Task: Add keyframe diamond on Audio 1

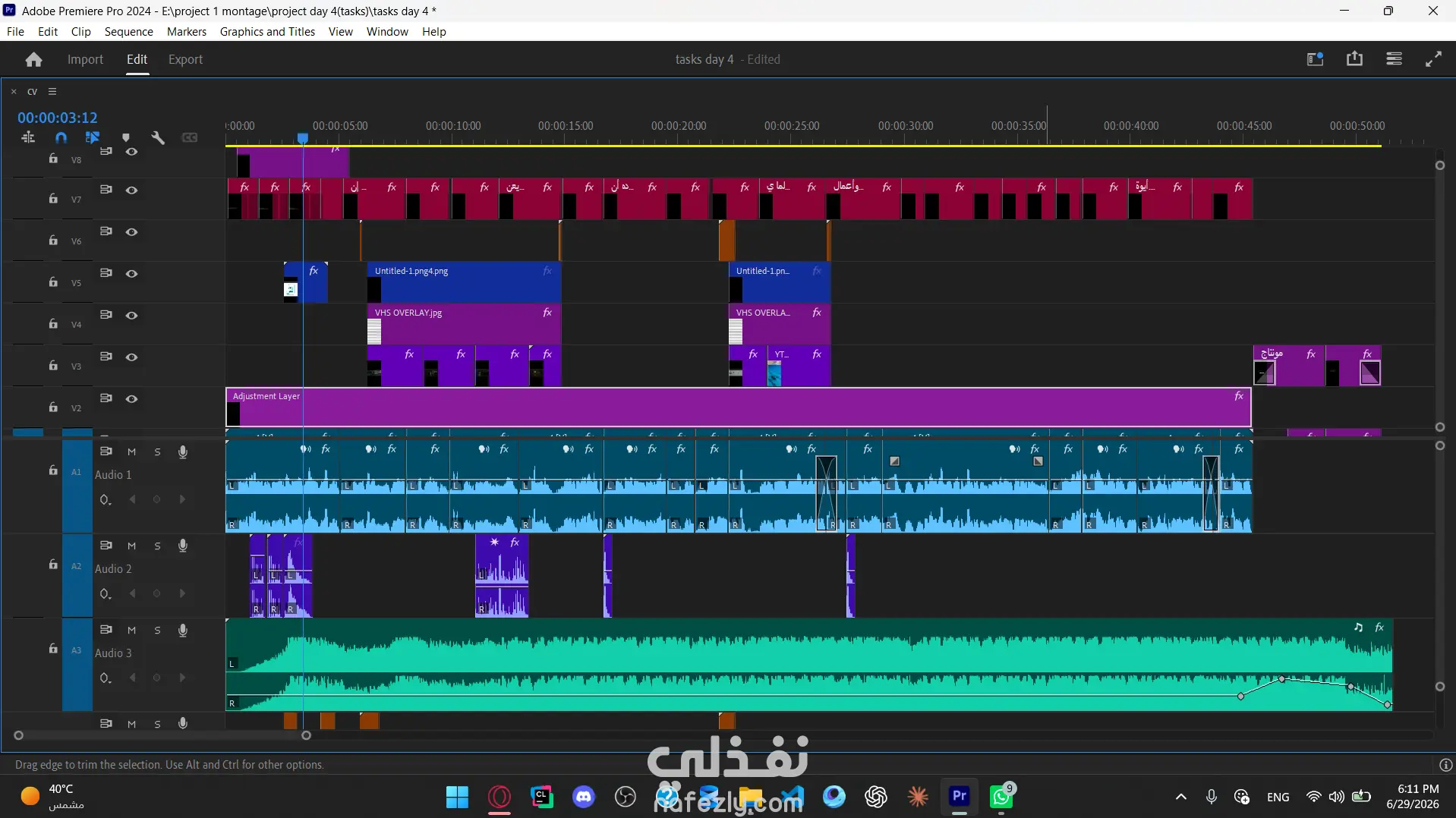Action: coord(157,499)
